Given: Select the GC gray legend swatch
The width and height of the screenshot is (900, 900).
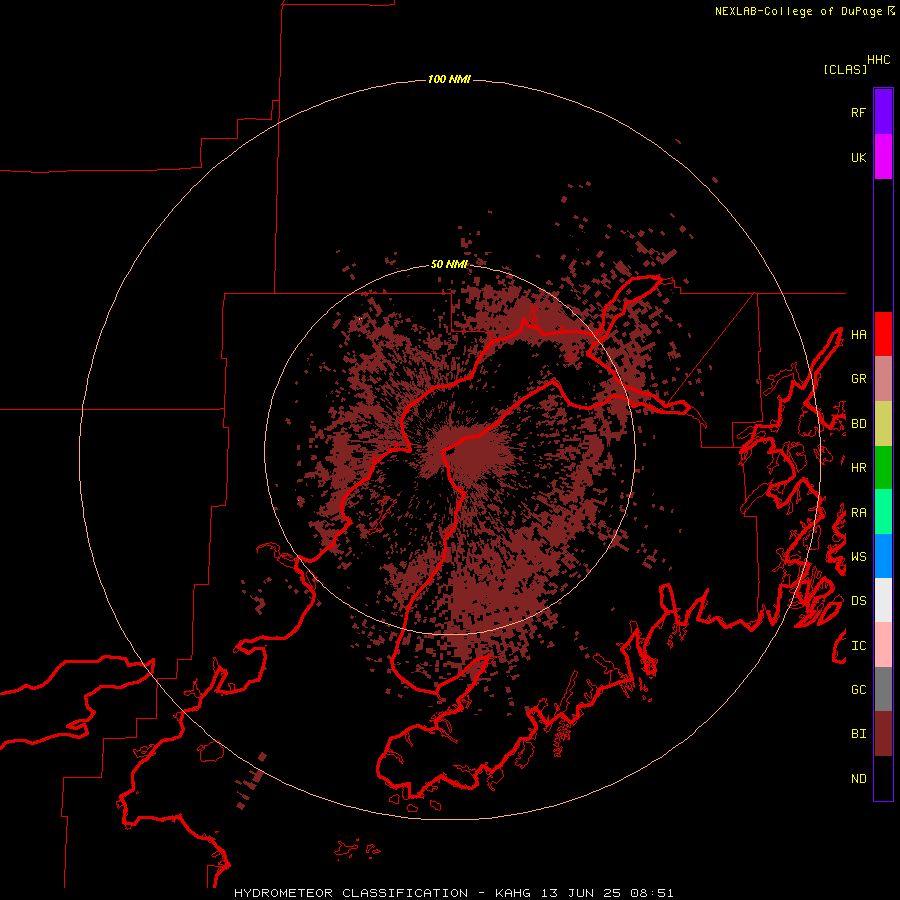Looking at the screenshot, I should pos(883,689).
